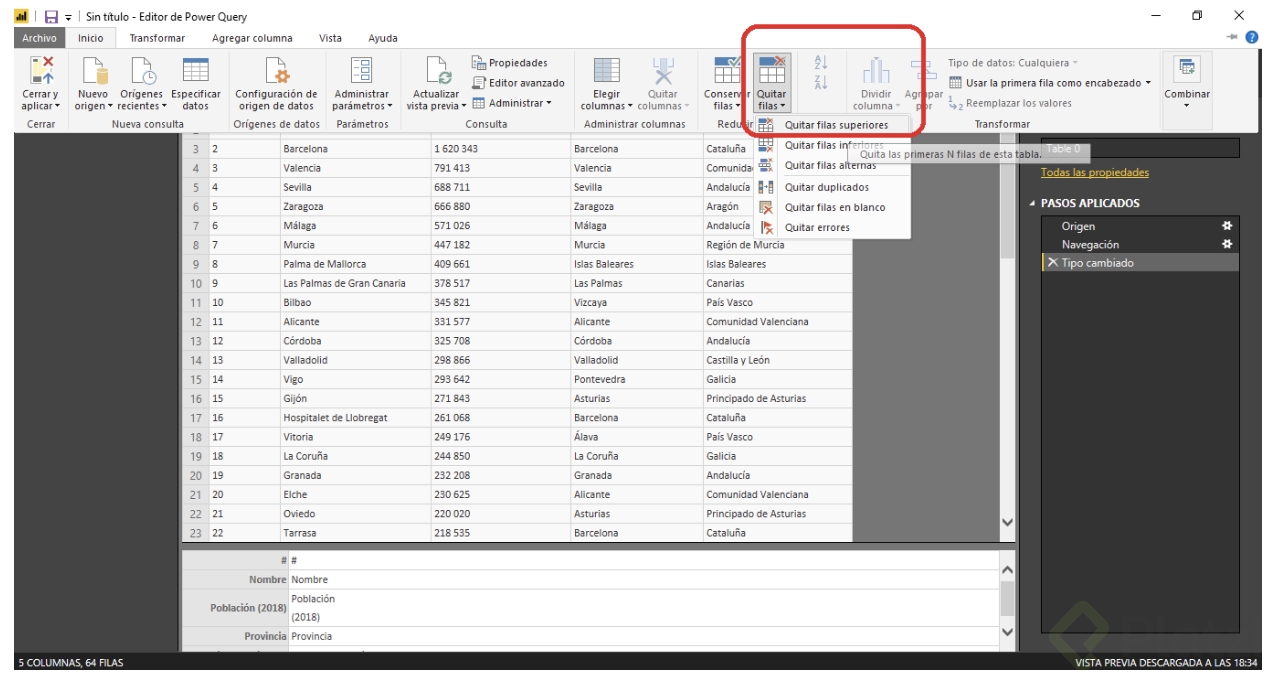The image size is (1274, 678).
Task: Open help with the question mark icon
Action: (x=1251, y=37)
